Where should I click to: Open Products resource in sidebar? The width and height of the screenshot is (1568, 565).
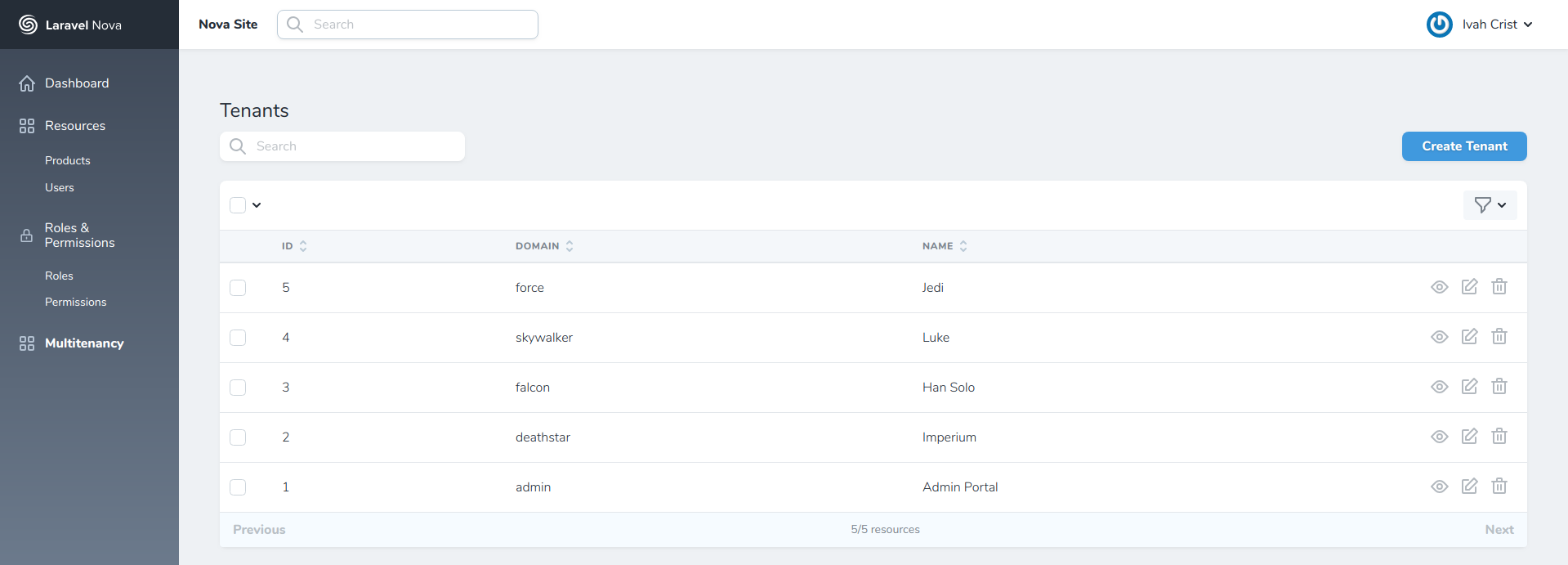click(68, 160)
